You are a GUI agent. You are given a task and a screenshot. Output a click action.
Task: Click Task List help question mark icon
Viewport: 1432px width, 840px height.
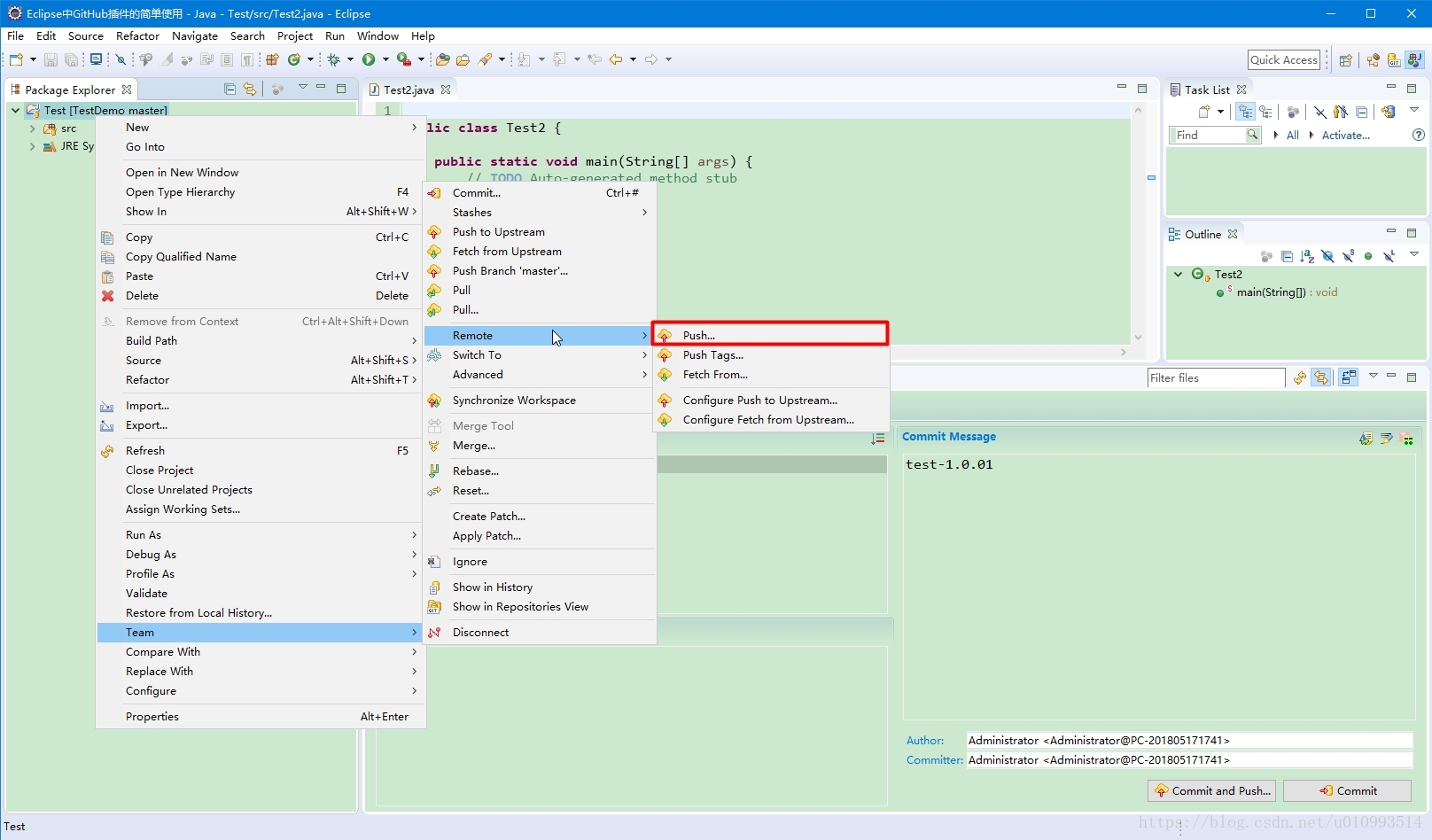[1418, 135]
